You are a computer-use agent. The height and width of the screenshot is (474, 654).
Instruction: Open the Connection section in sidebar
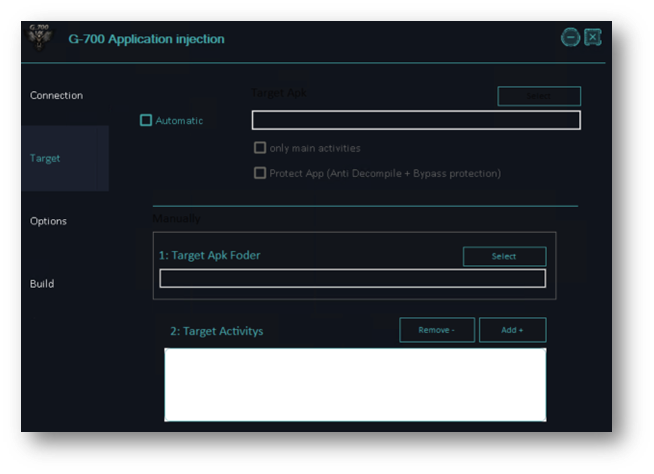pos(56,96)
